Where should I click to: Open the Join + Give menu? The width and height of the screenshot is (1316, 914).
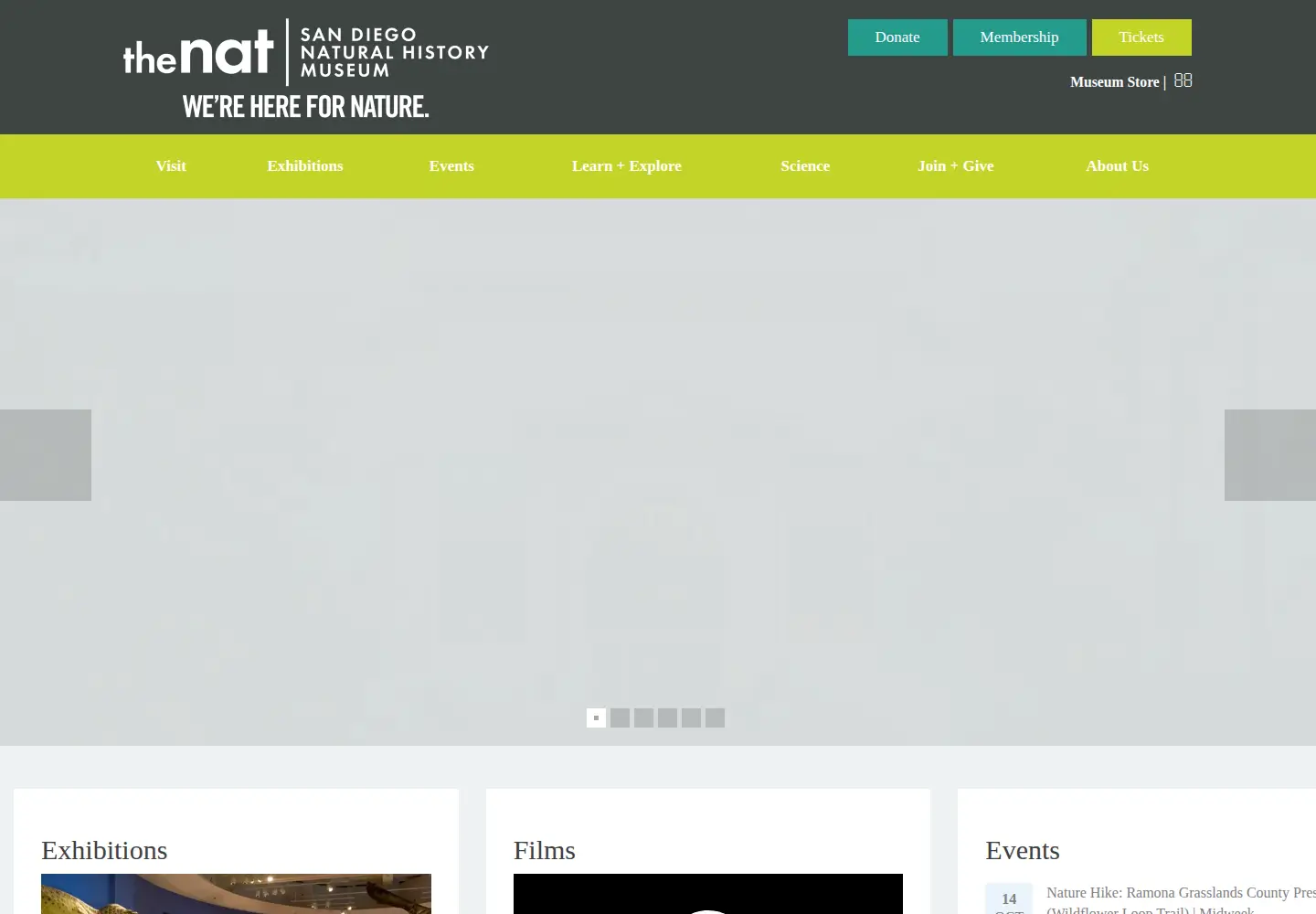click(x=956, y=165)
